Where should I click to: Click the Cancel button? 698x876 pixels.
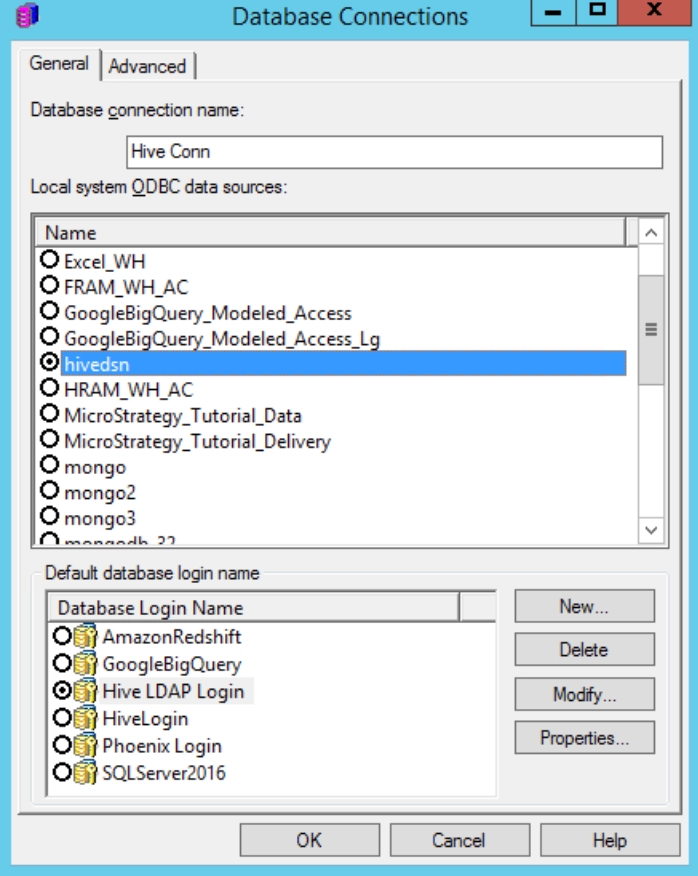coord(459,840)
